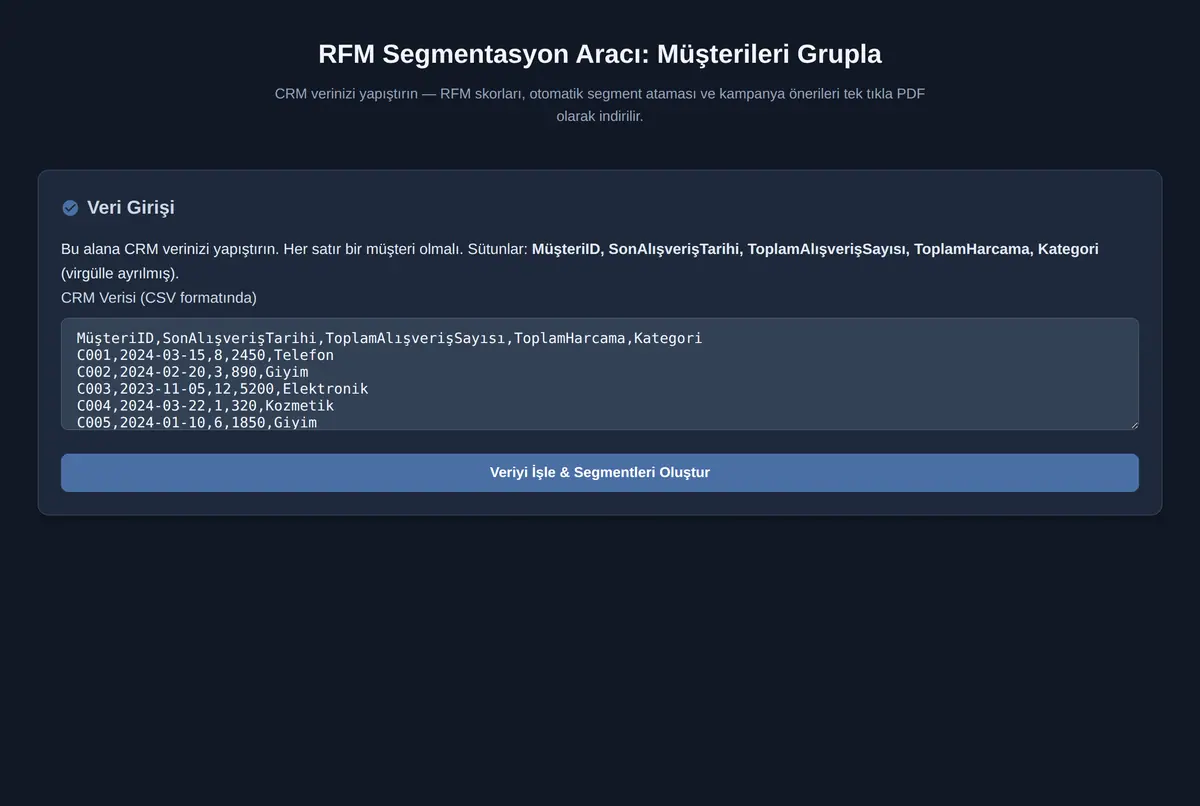Click the C003 Elektronik data row

click(222, 389)
